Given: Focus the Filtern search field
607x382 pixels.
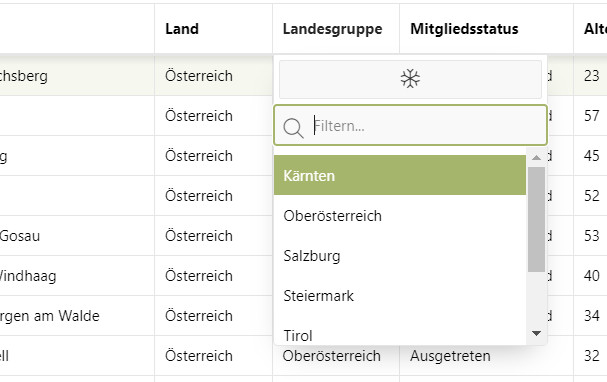Looking at the screenshot, I should [410, 125].
